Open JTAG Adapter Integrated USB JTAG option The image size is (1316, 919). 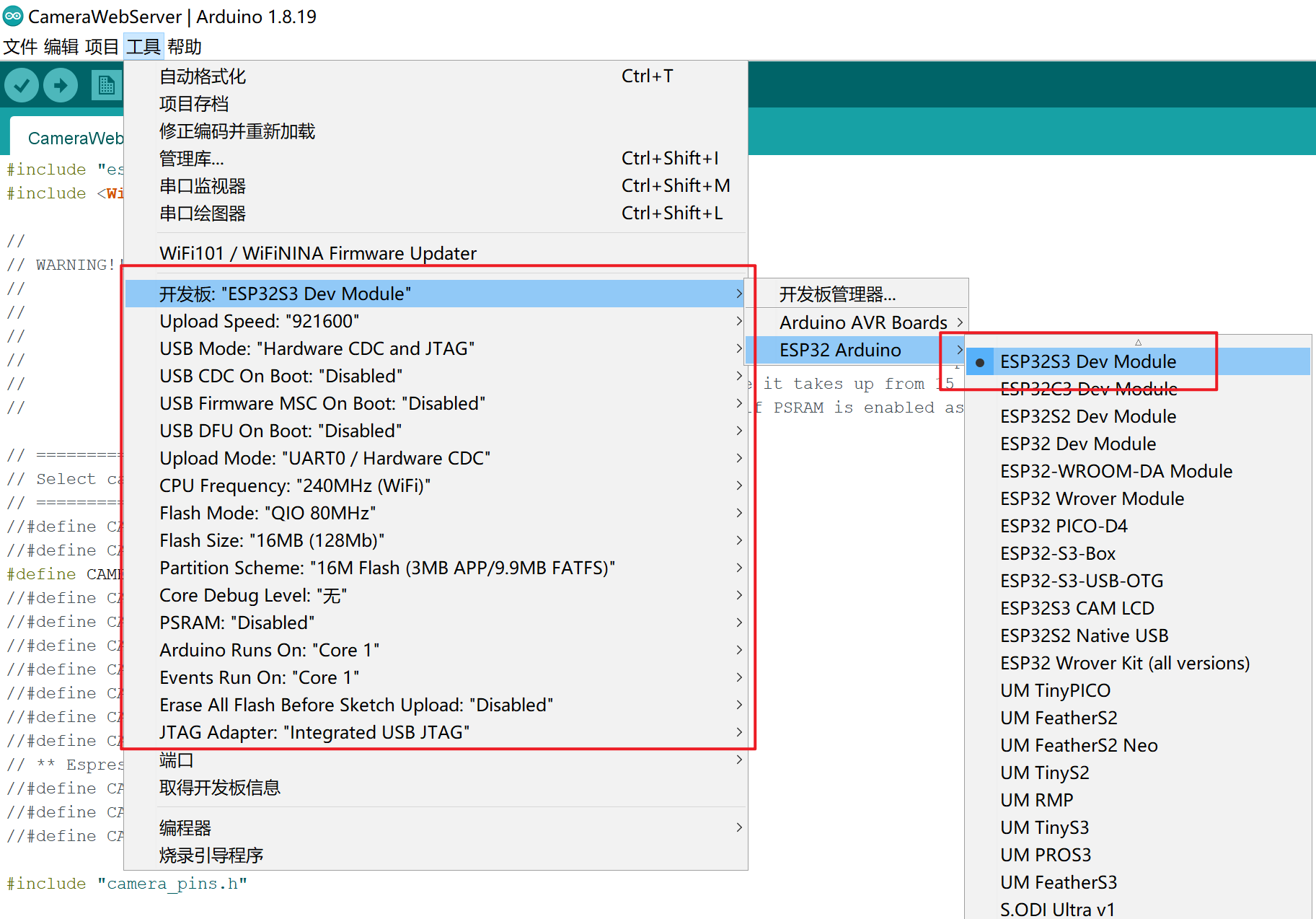[x=436, y=732]
